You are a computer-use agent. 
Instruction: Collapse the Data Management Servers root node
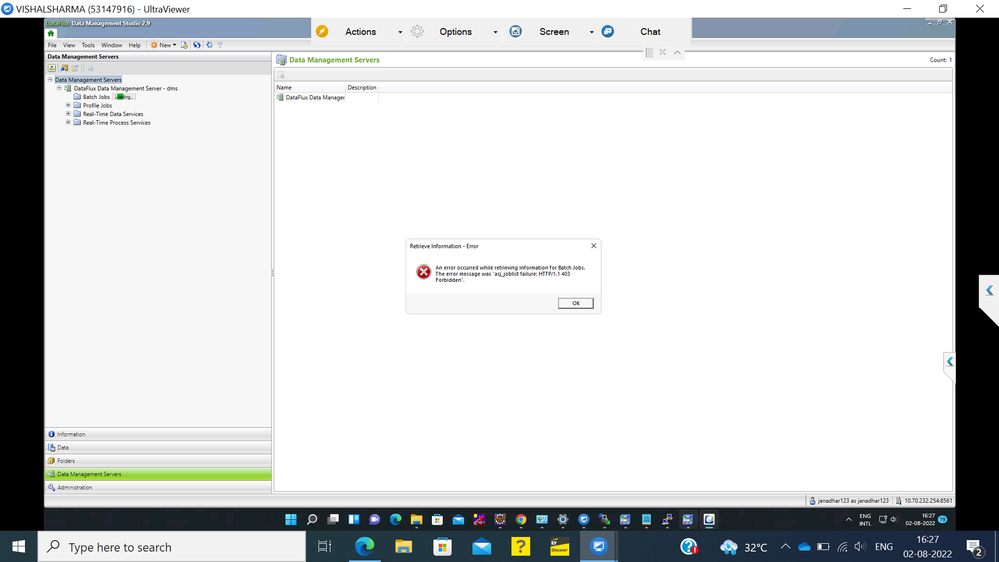[x=50, y=80]
